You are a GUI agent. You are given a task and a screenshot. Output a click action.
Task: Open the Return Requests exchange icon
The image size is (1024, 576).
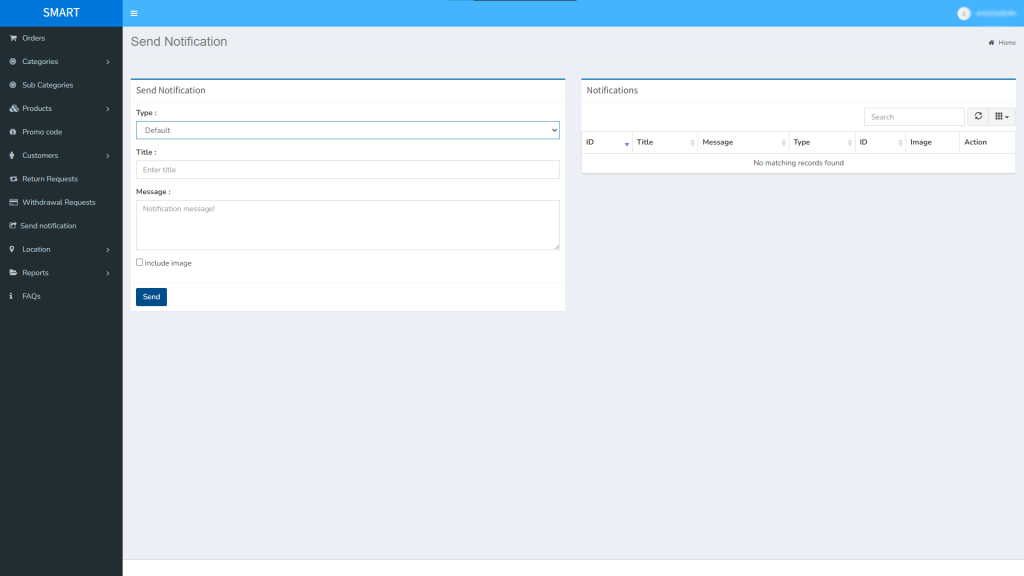coord(11,178)
